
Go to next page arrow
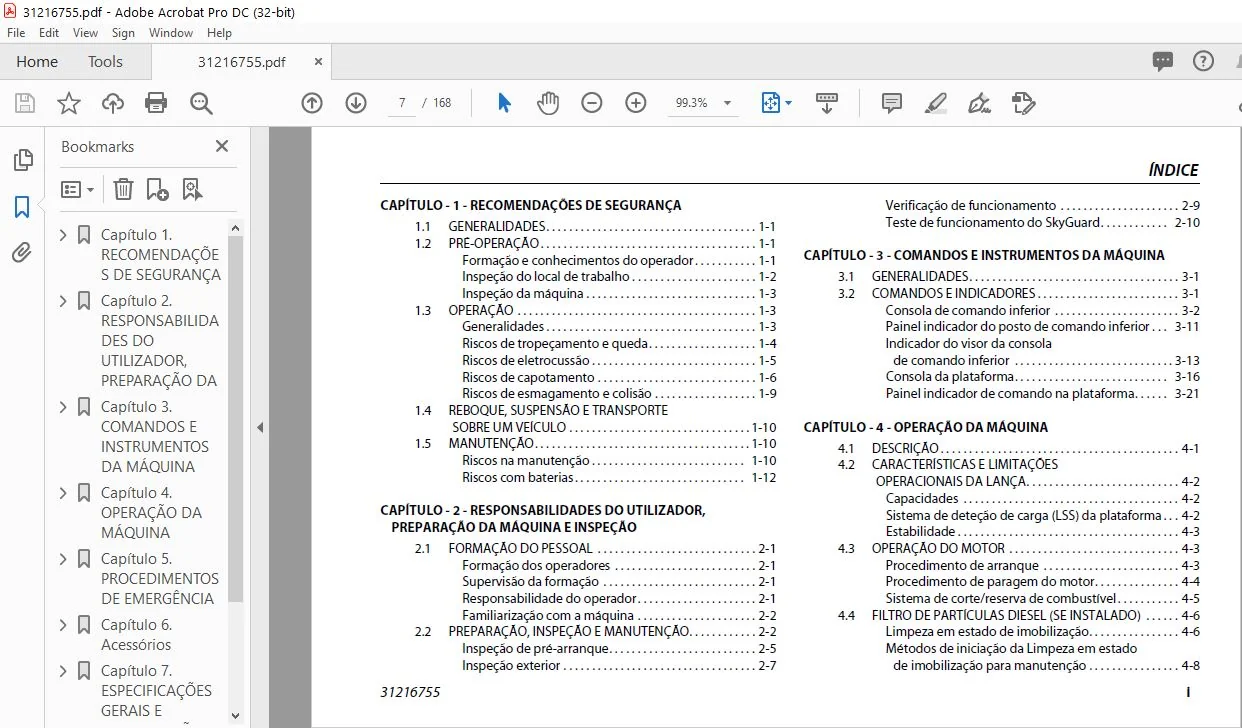[356, 103]
